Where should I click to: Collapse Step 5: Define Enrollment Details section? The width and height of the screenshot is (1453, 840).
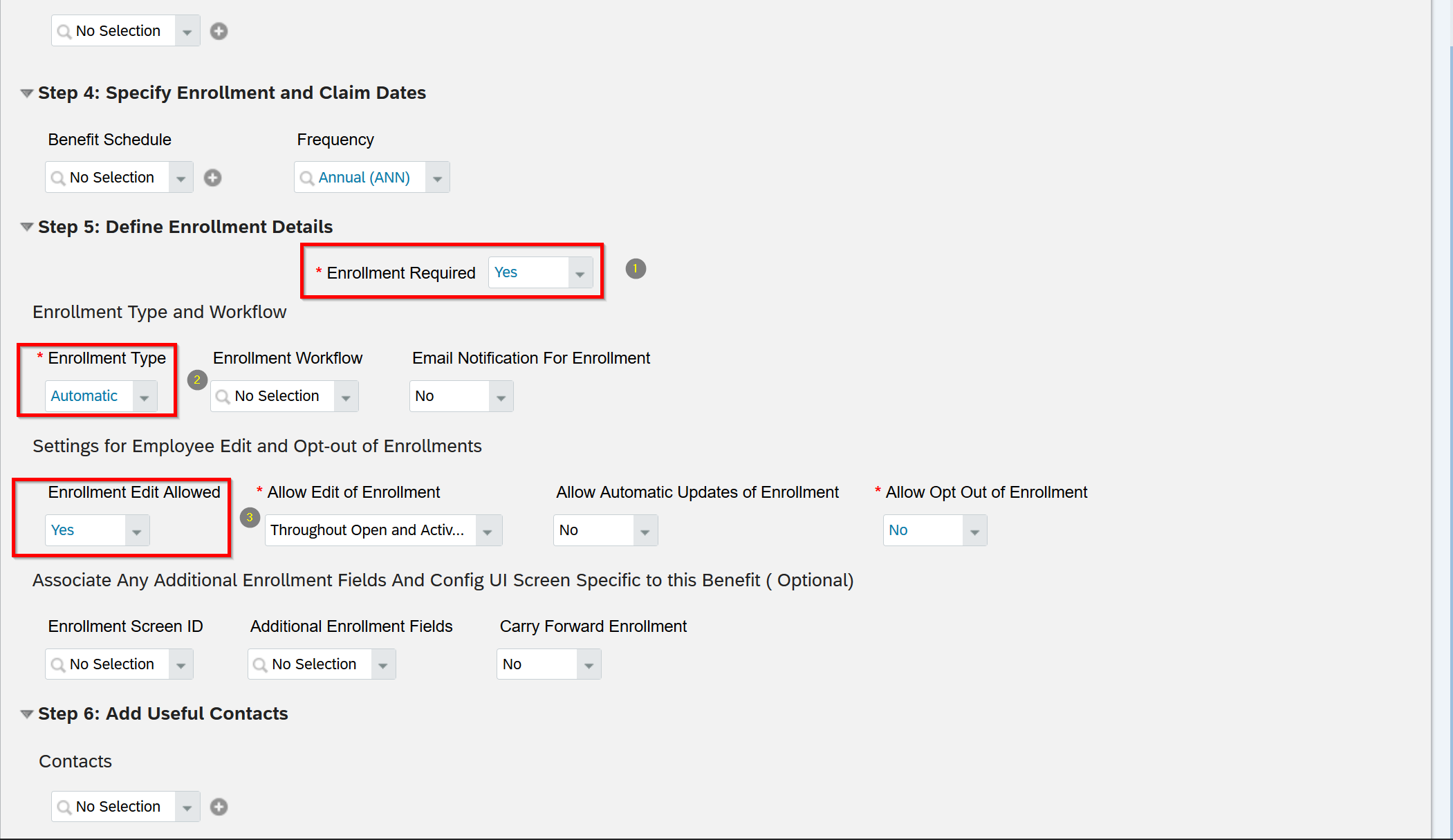tap(27, 227)
